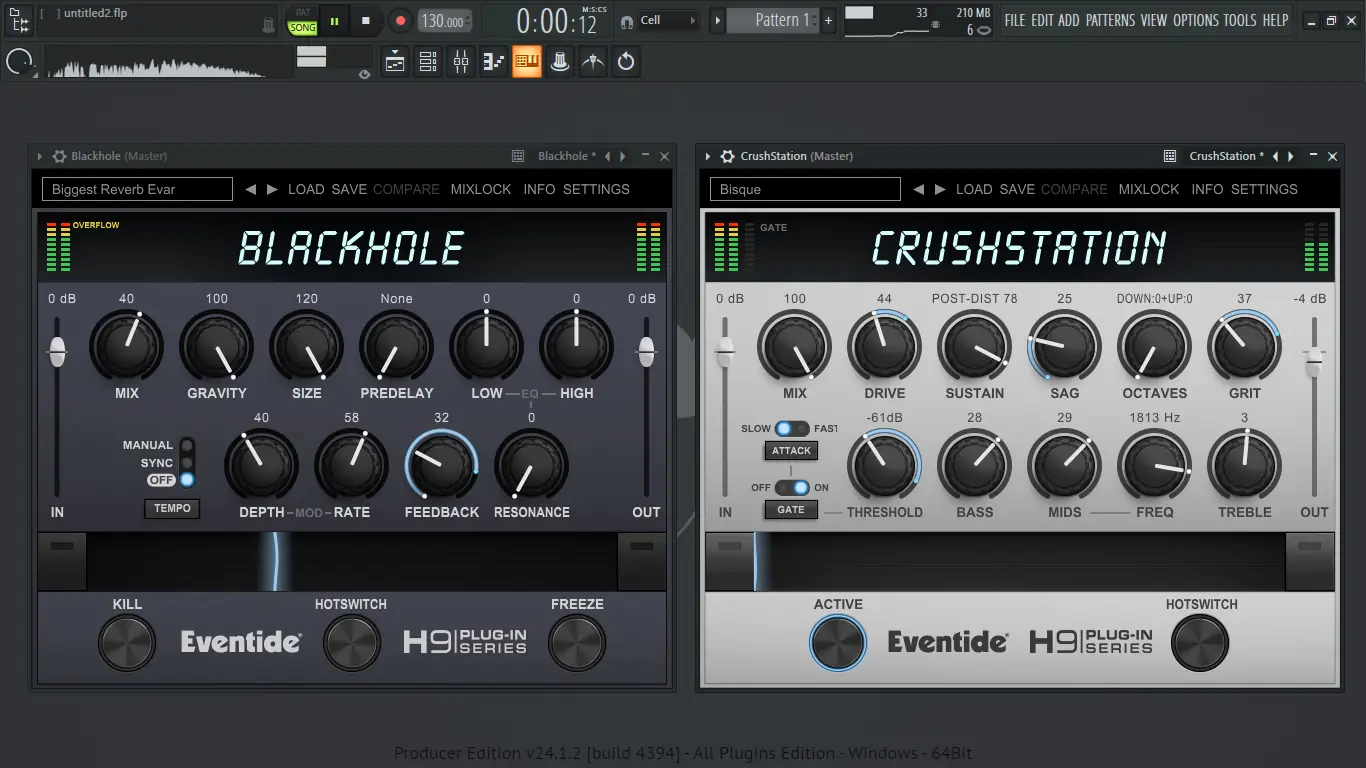Click the CrushStation title bar grid icon
1366x768 pixels.
[1170, 156]
